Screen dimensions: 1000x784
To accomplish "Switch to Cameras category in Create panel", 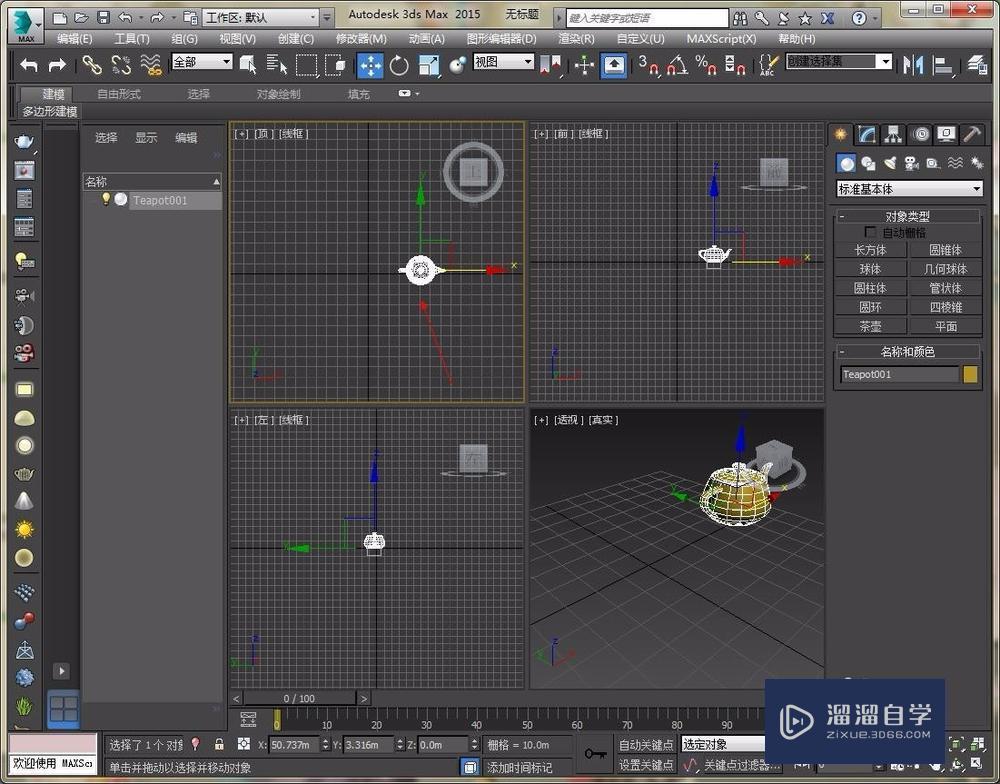I will coord(911,163).
